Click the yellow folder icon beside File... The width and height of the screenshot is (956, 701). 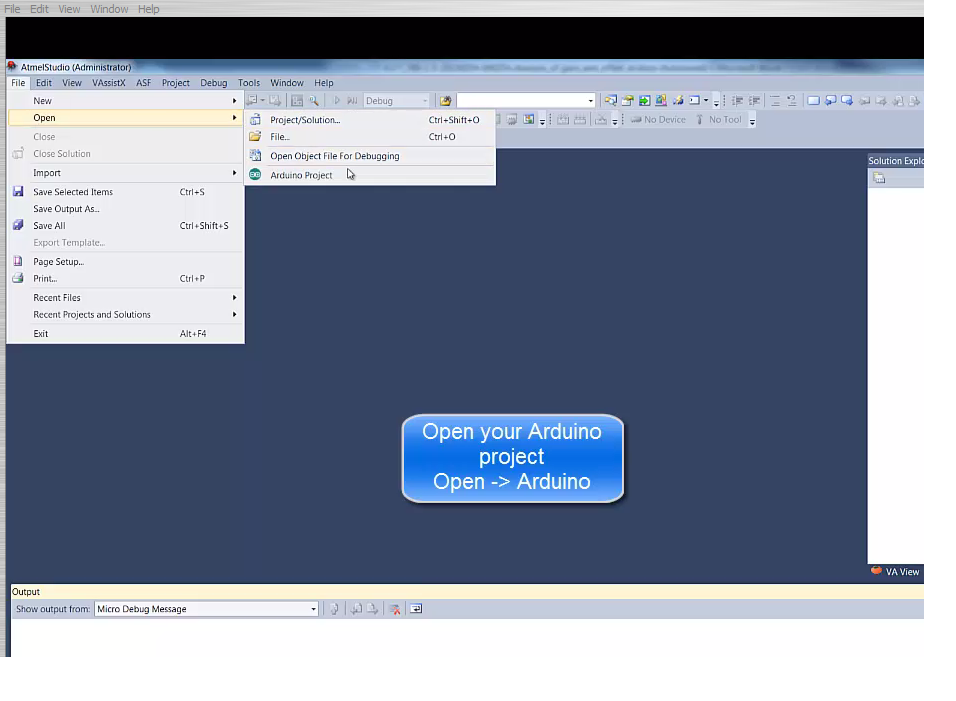coord(255,137)
